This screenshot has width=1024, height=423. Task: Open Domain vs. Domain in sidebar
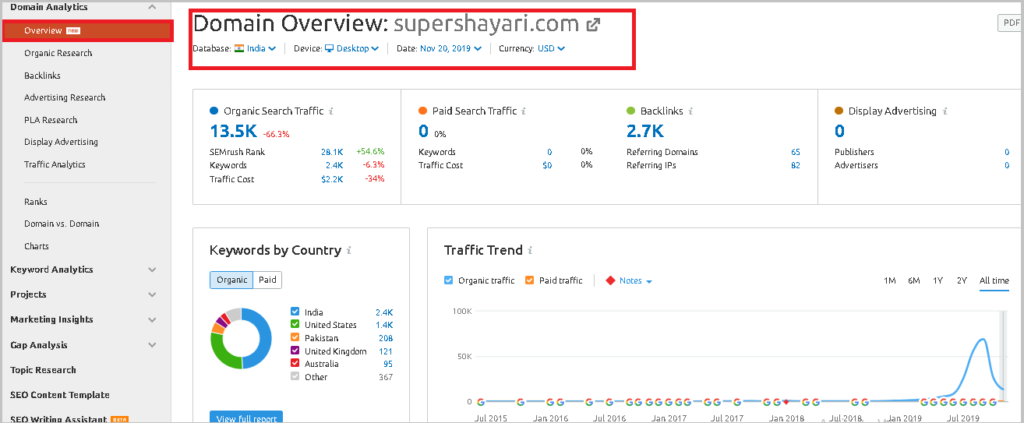61,224
